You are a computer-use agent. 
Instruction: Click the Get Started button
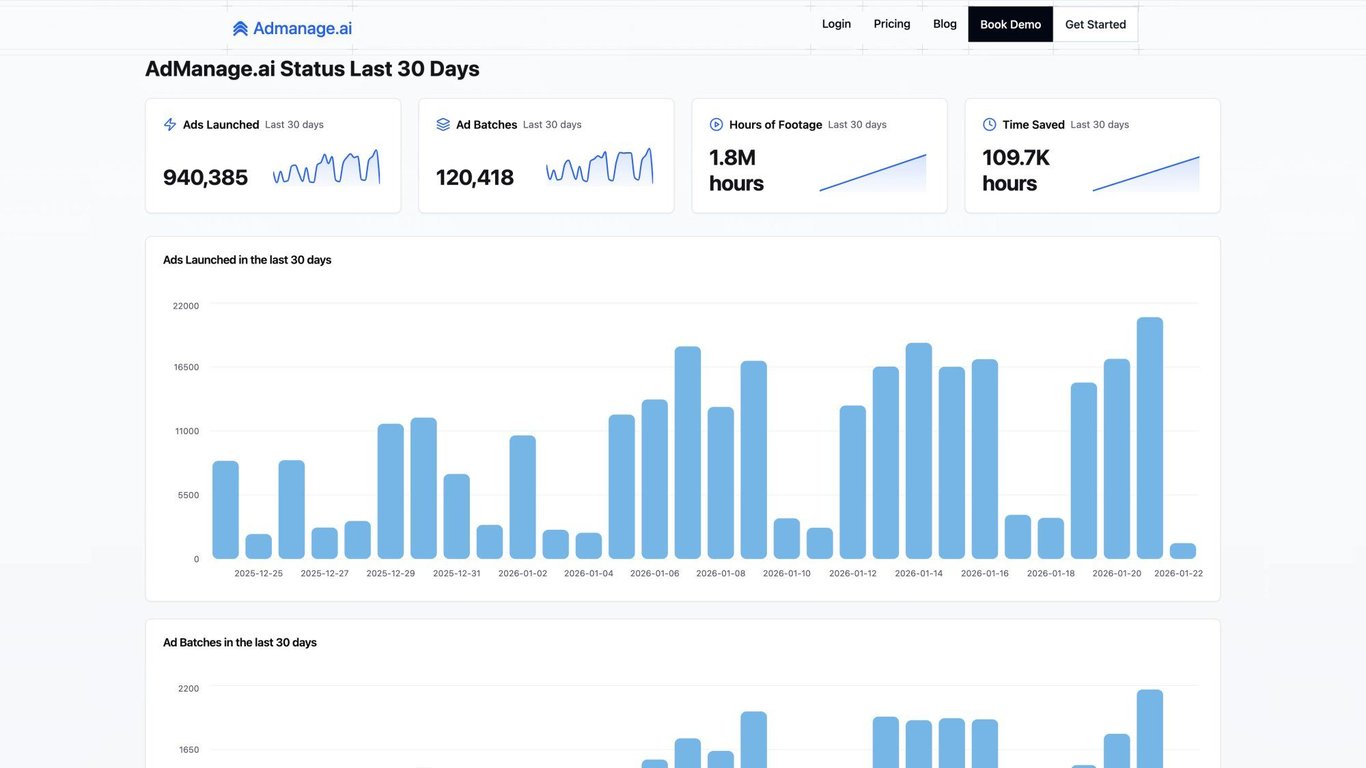point(1095,24)
